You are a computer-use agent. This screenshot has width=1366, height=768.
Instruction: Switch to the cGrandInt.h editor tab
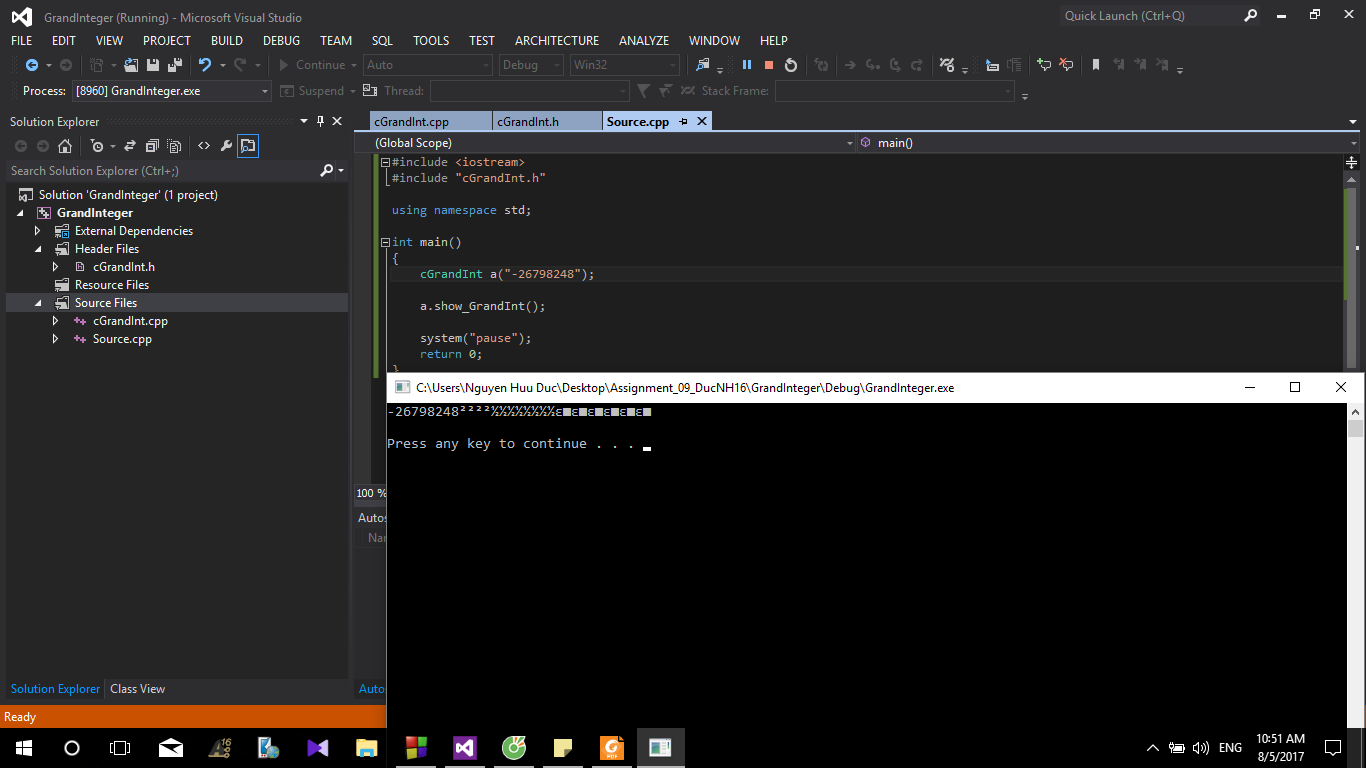pyautogui.click(x=528, y=121)
